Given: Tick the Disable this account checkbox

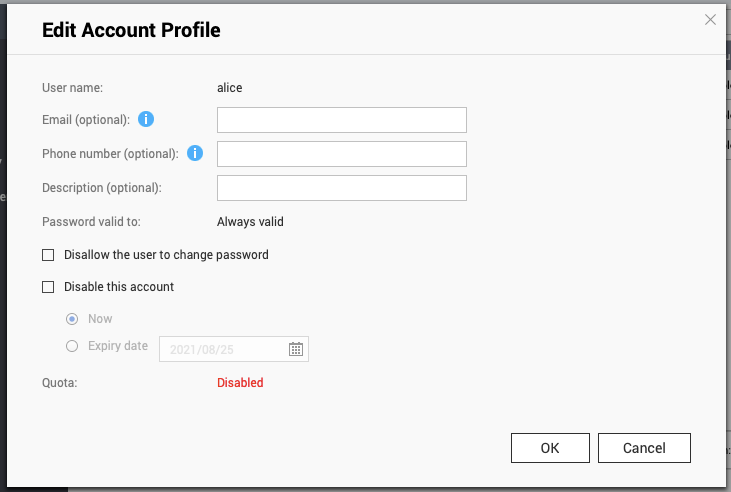Looking at the screenshot, I should coord(48,287).
